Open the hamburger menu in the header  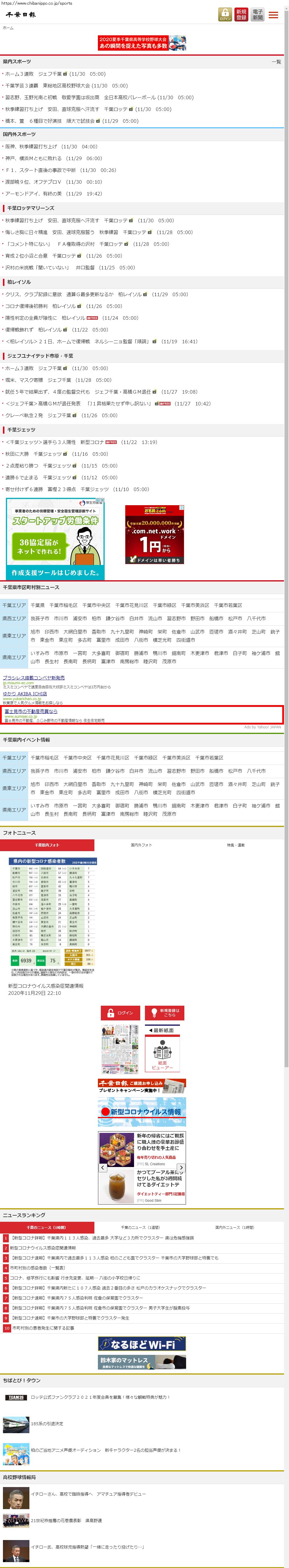click(273, 15)
